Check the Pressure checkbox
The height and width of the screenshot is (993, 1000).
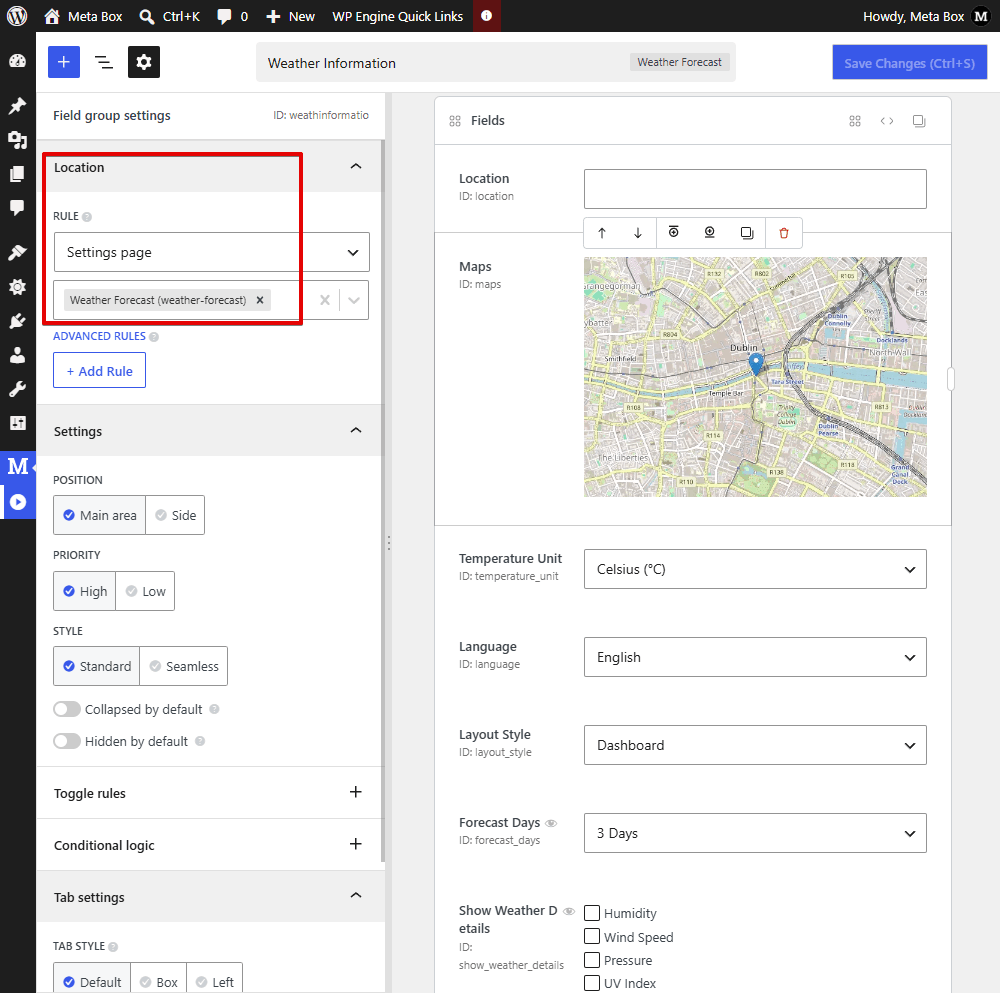592,960
